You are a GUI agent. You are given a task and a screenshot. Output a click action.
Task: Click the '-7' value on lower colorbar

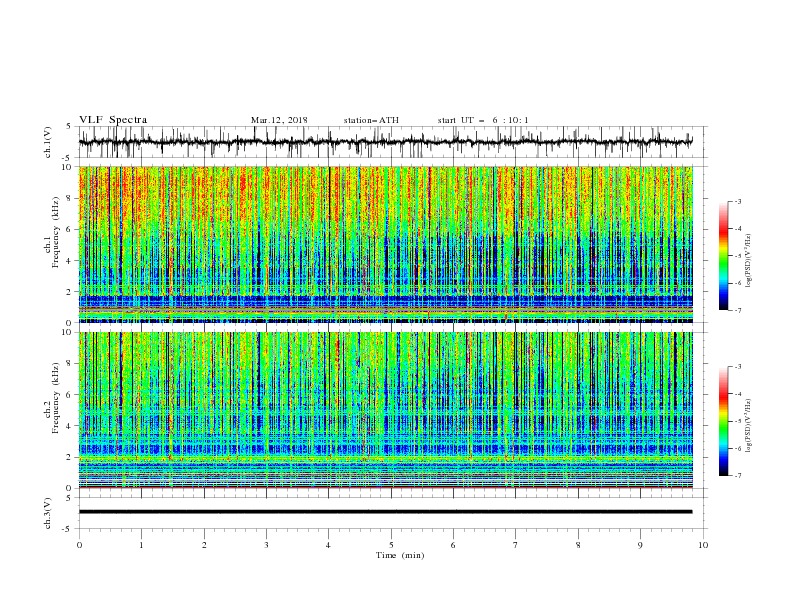[x=737, y=476]
